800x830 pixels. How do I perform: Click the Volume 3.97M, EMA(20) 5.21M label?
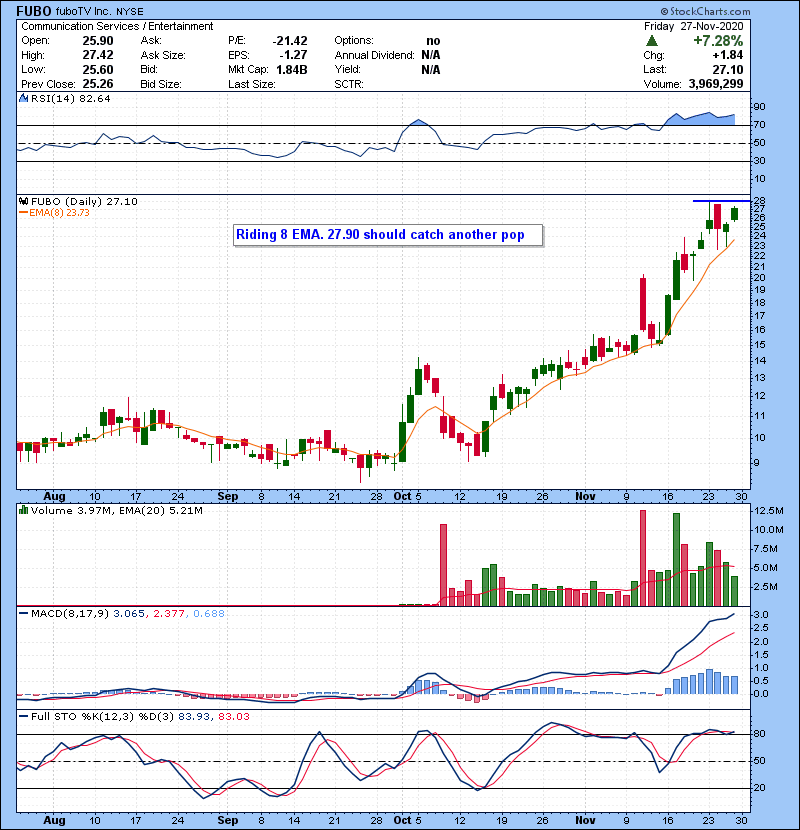coord(116,510)
